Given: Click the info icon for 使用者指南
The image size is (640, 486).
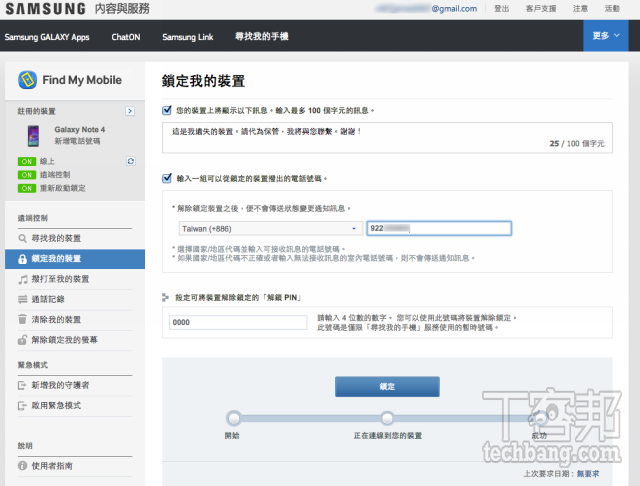Looking at the screenshot, I should click(22, 466).
